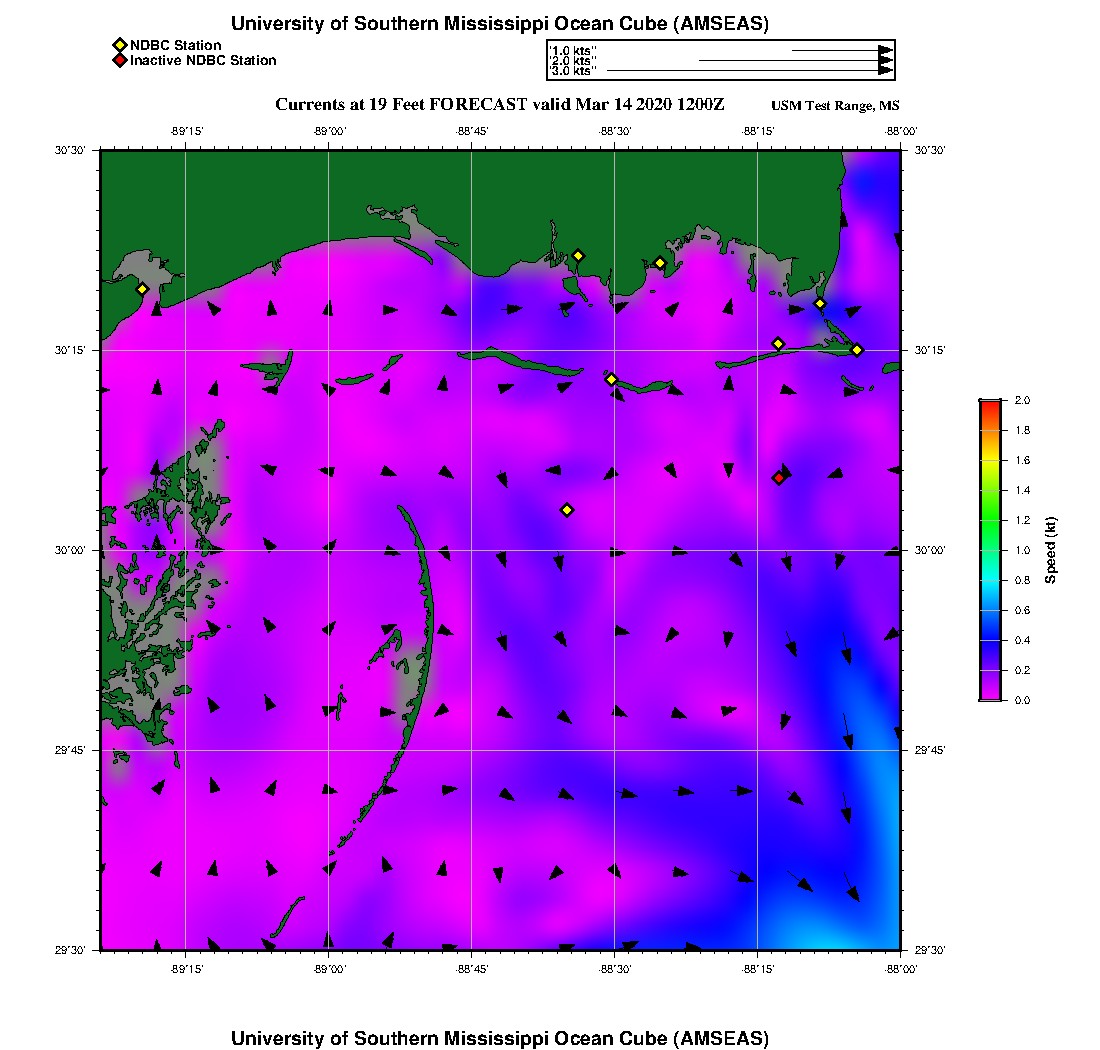The image size is (1100, 1050).
Task: Click the "Speed (kt)" colorbar axis label
Action: [x=1050, y=550]
